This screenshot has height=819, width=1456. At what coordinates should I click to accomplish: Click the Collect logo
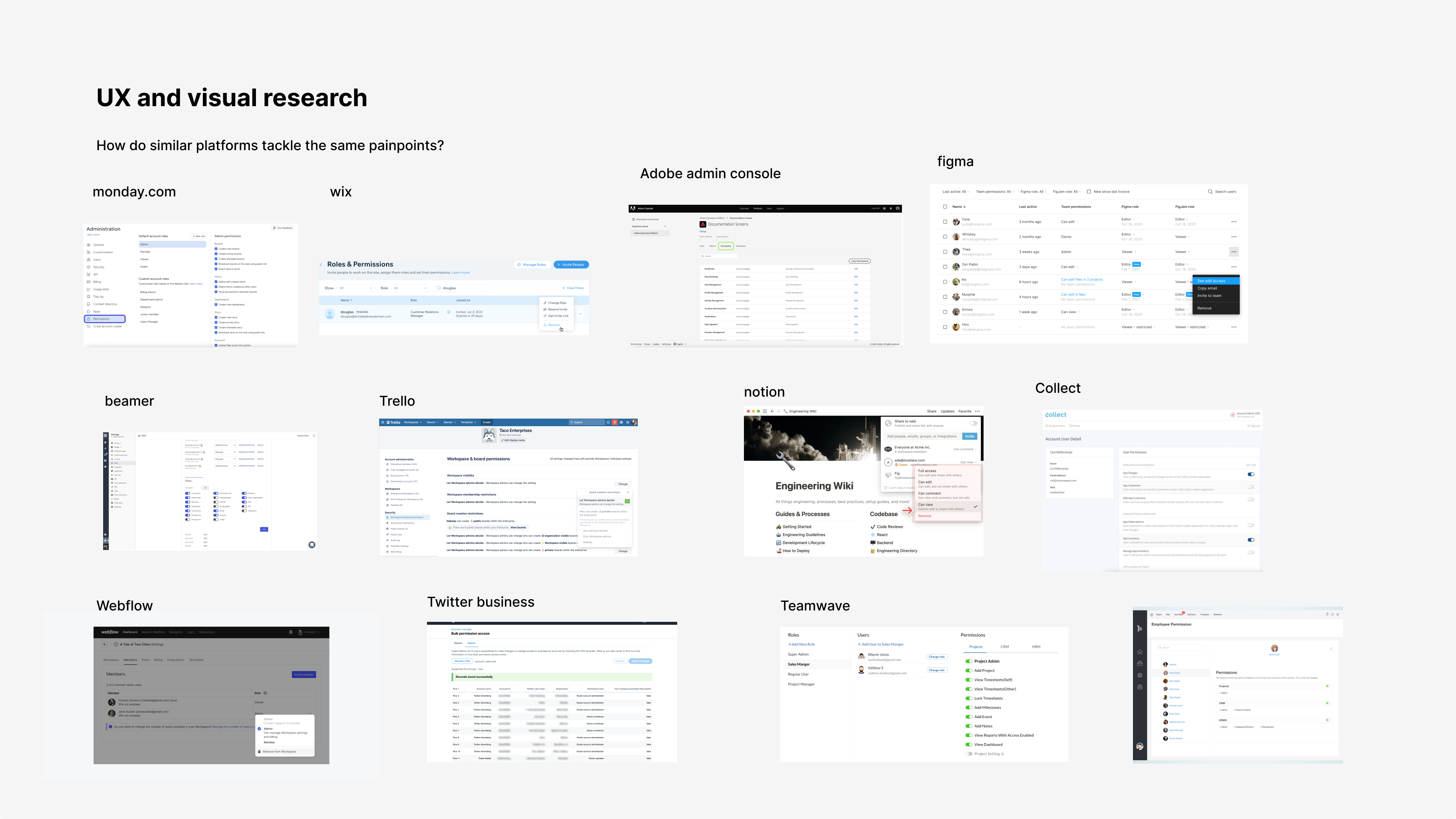(x=1056, y=415)
